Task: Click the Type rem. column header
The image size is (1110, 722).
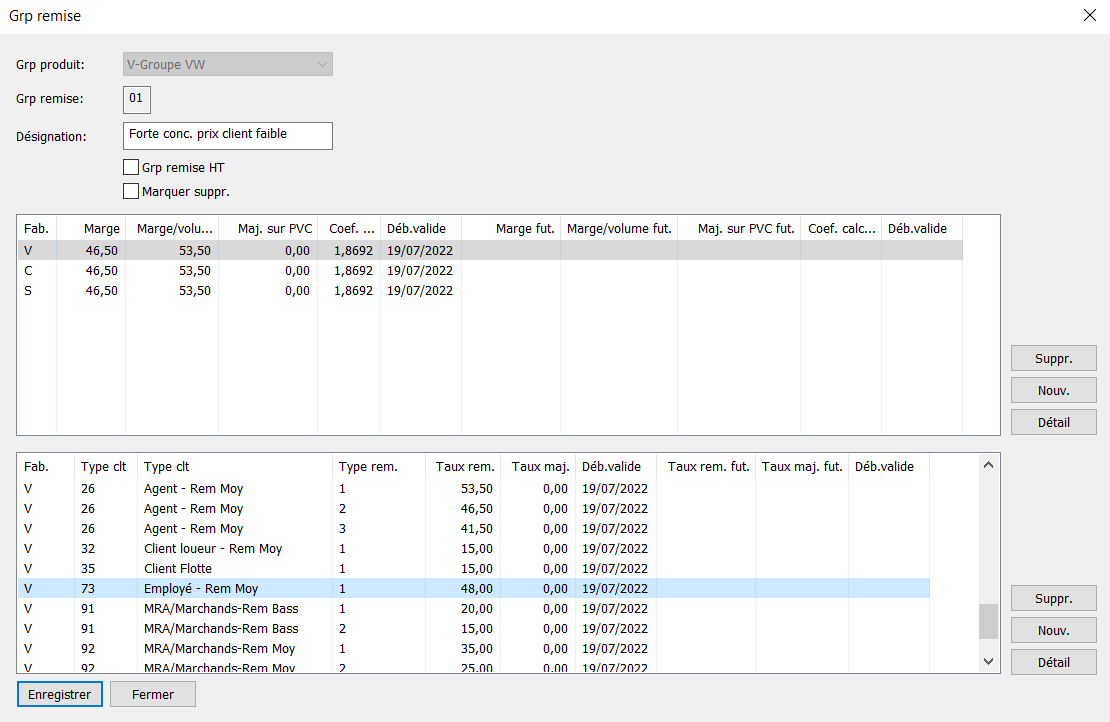Action: pos(379,466)
